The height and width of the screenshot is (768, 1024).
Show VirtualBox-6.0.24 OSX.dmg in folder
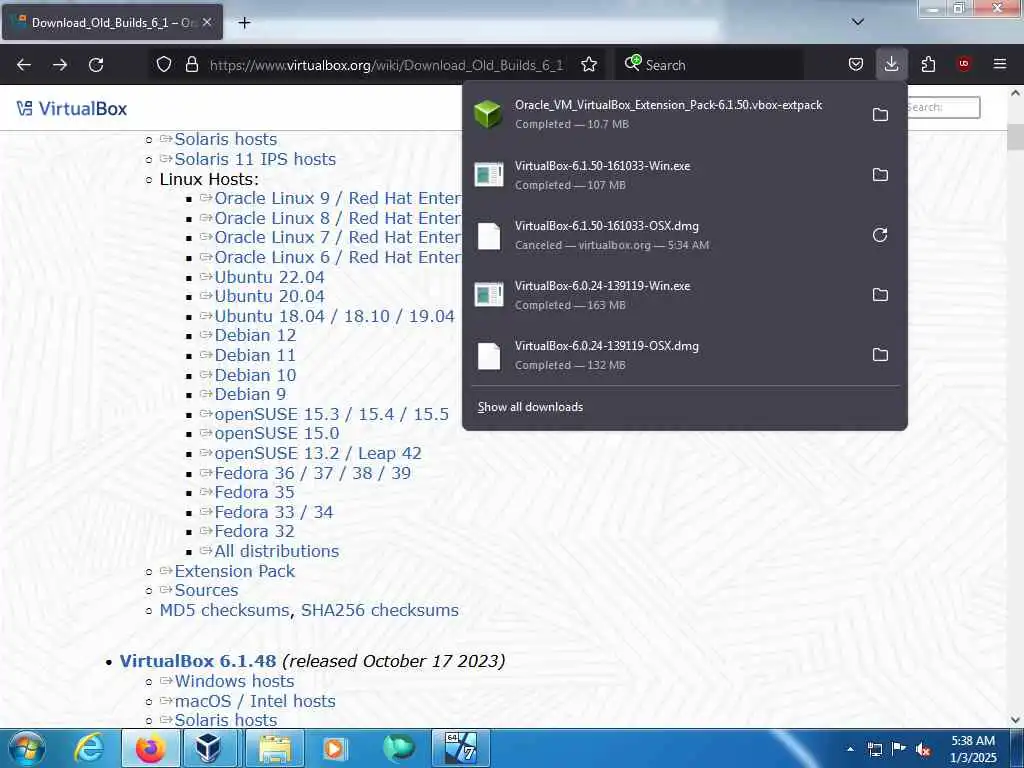pyautogui.click(x=880, y=355)
